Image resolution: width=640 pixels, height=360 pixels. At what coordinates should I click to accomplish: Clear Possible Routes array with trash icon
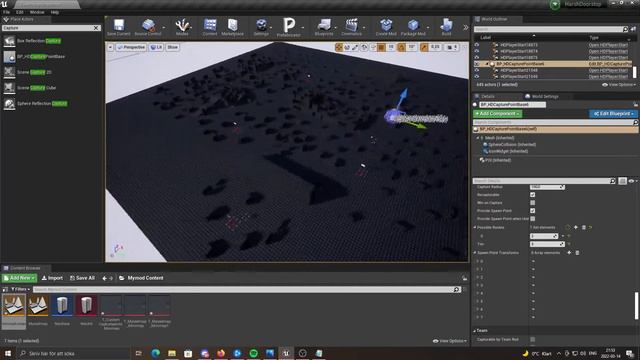pyautogui.click(x=584, y=227)
